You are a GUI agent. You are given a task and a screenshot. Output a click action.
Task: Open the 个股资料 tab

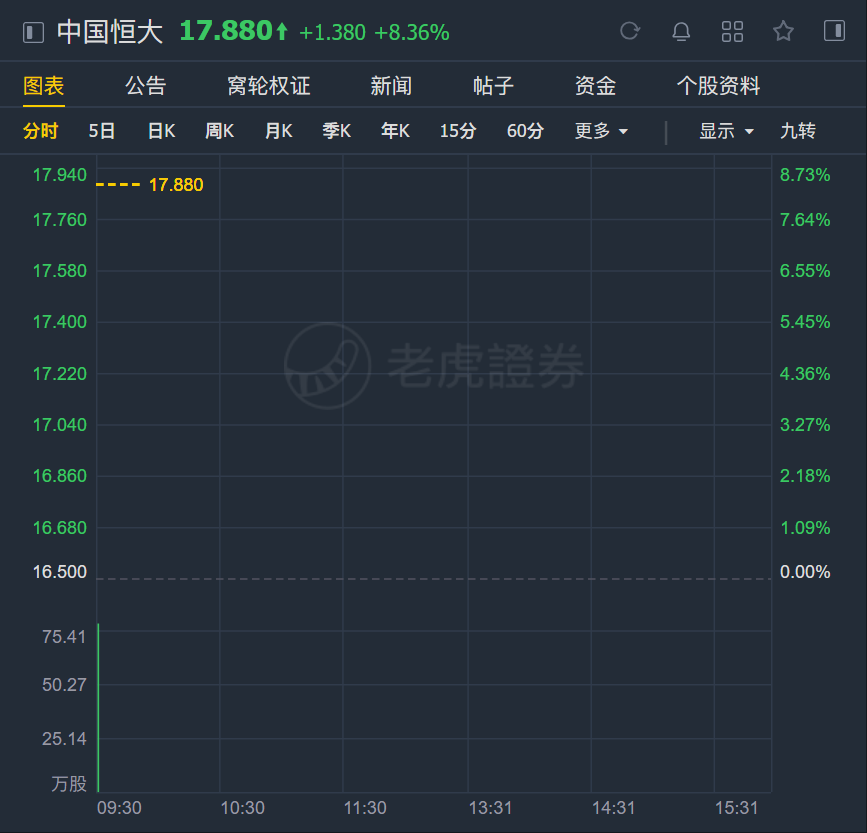coord(719,86)
